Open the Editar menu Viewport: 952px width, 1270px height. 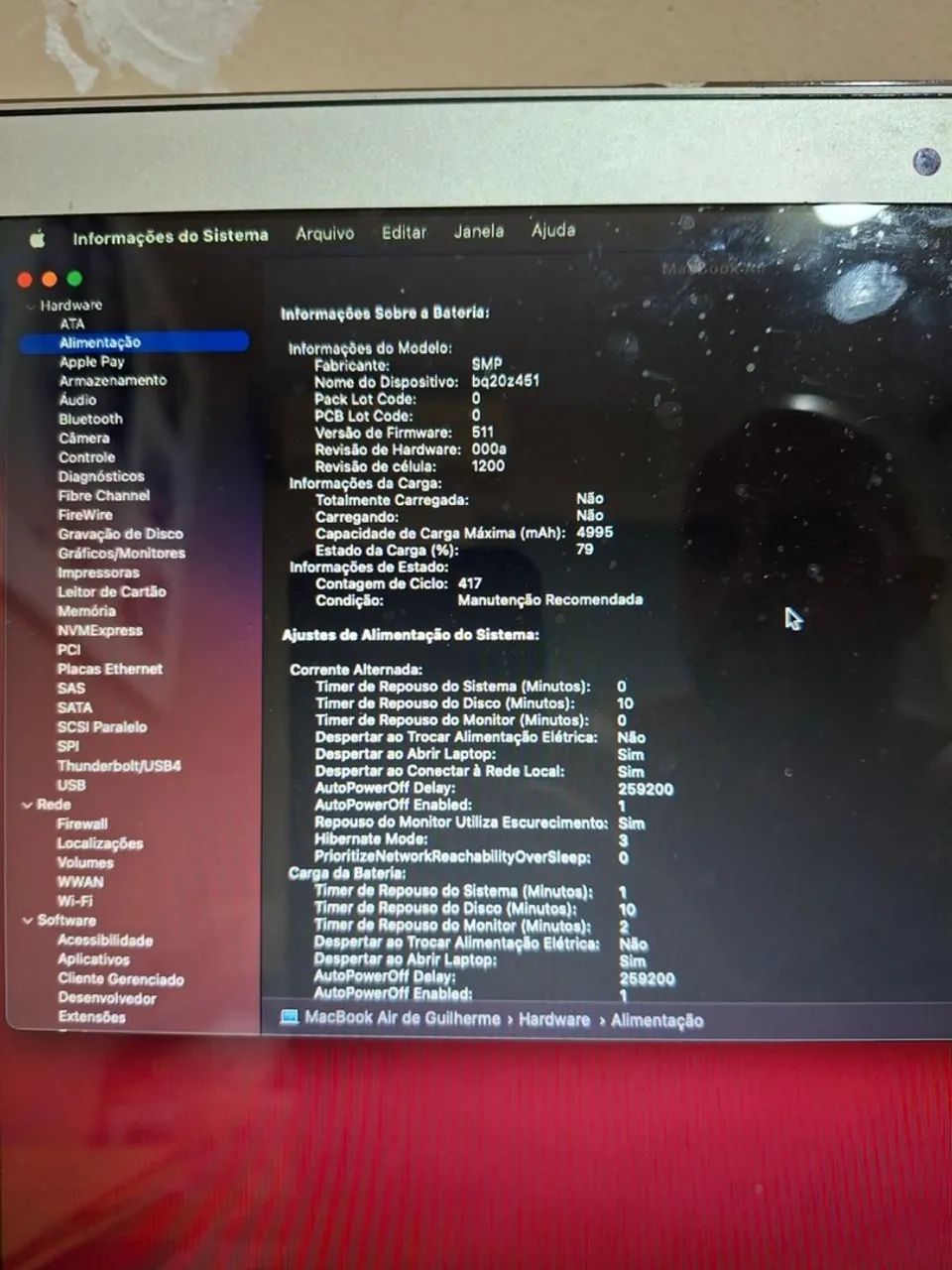(x=404, y=232)
